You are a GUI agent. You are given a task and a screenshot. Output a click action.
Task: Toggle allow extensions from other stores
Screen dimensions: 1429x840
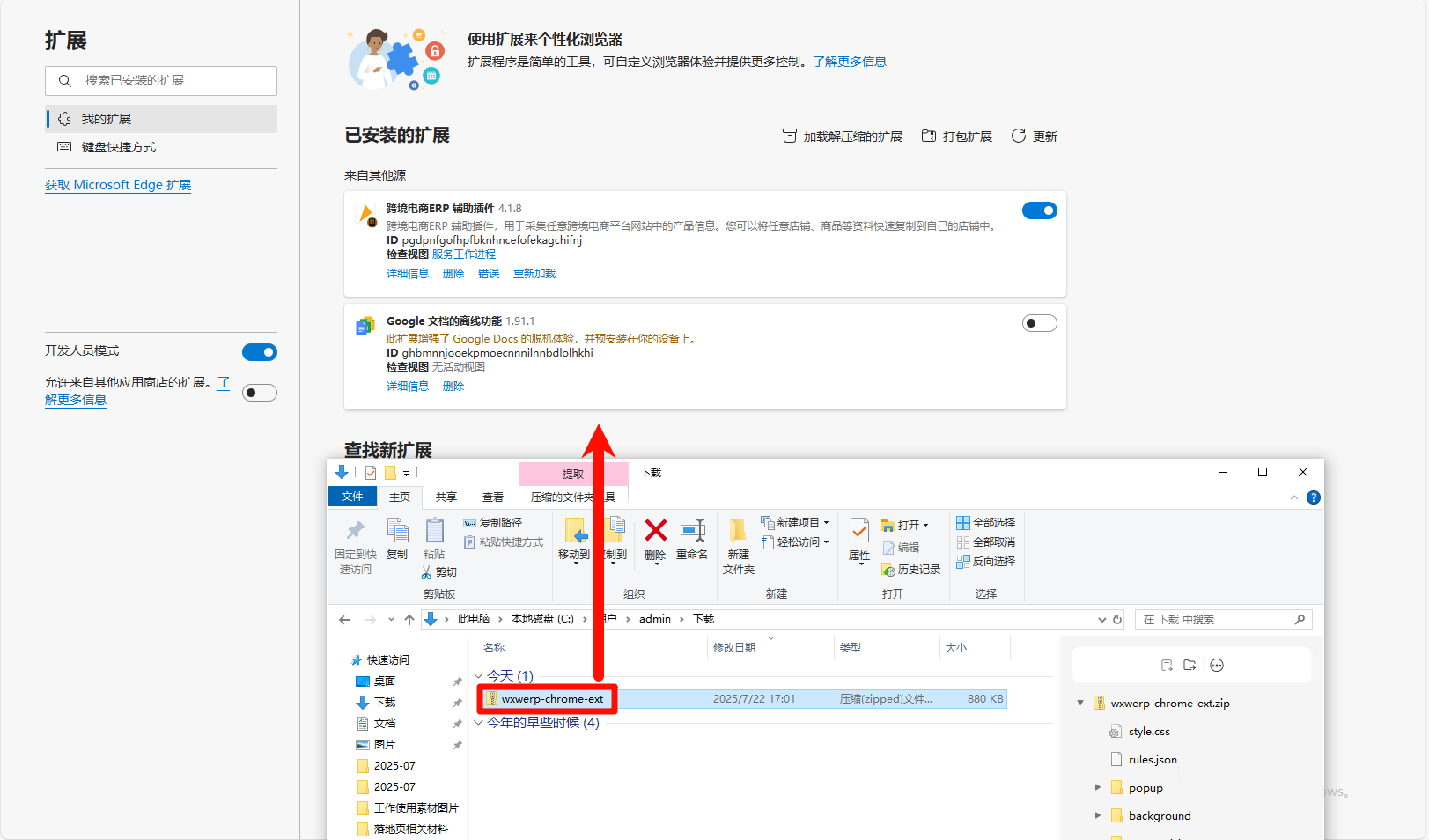click(x=260, y=393)
